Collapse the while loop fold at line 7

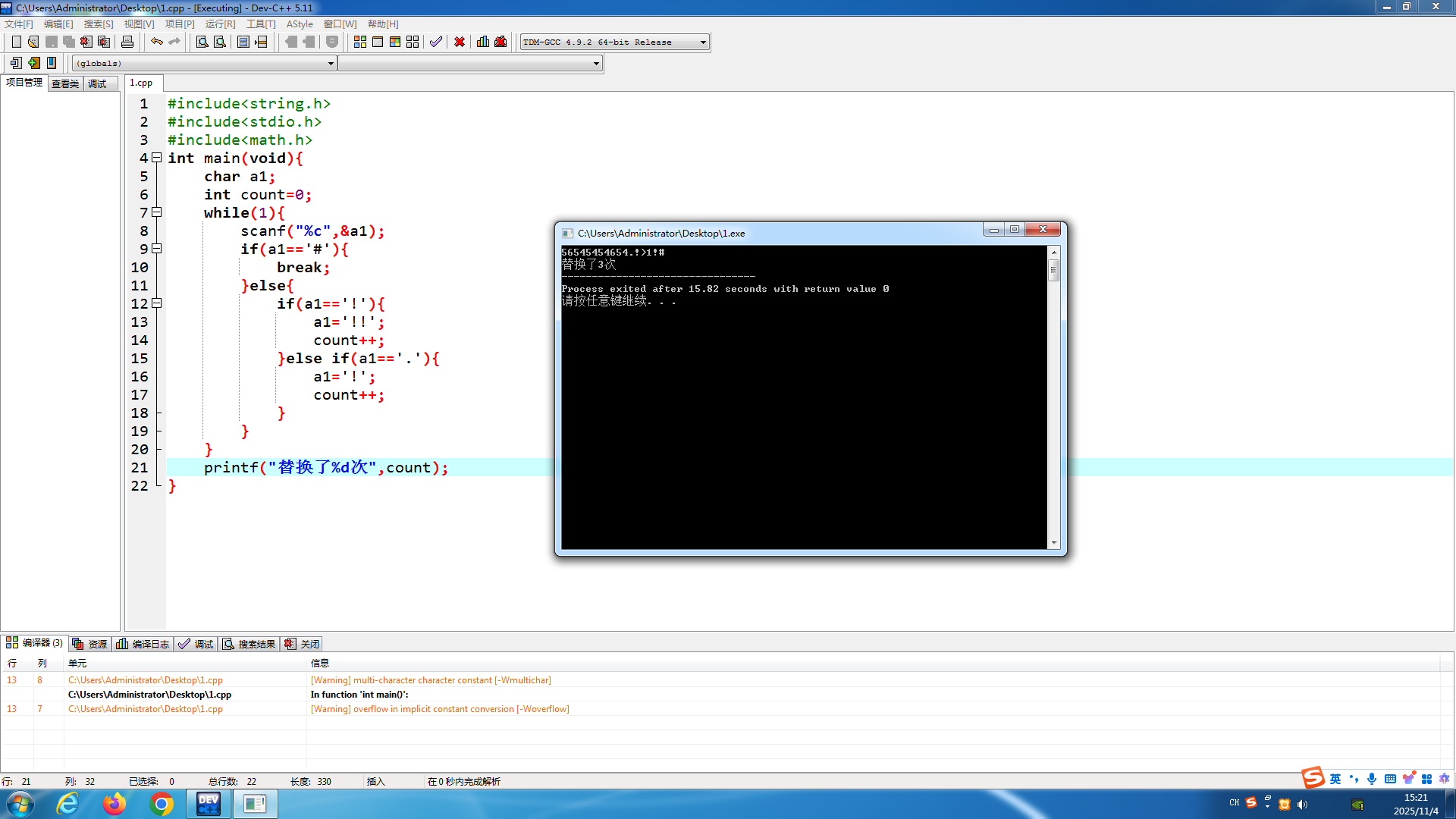click(x=157, y=212)
